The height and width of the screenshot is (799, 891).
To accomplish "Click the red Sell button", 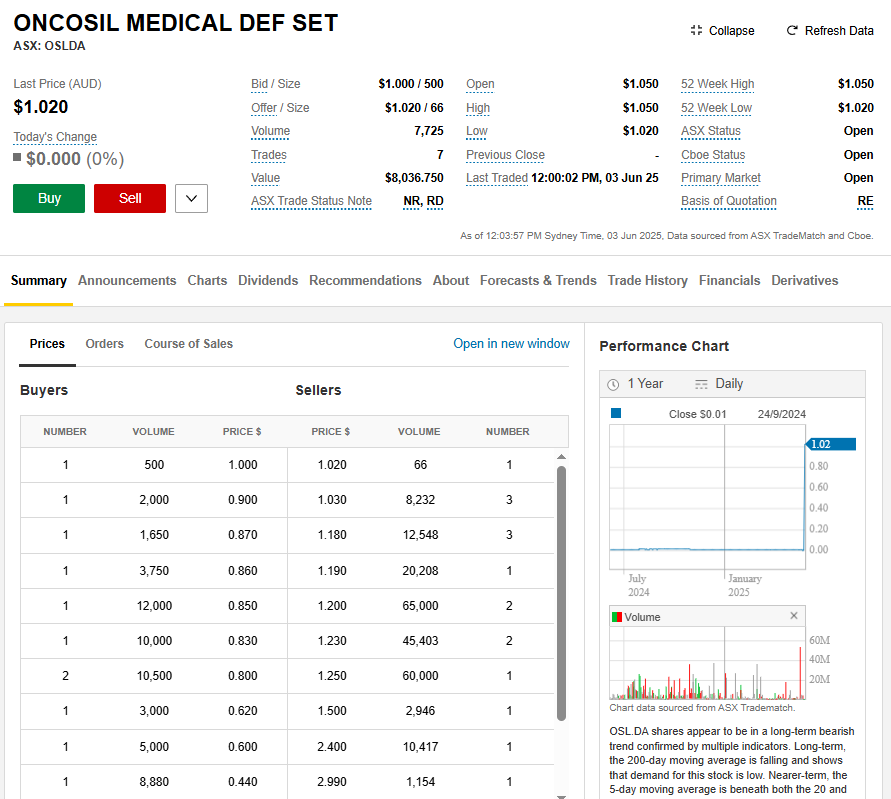I will (x=130, y=198).
